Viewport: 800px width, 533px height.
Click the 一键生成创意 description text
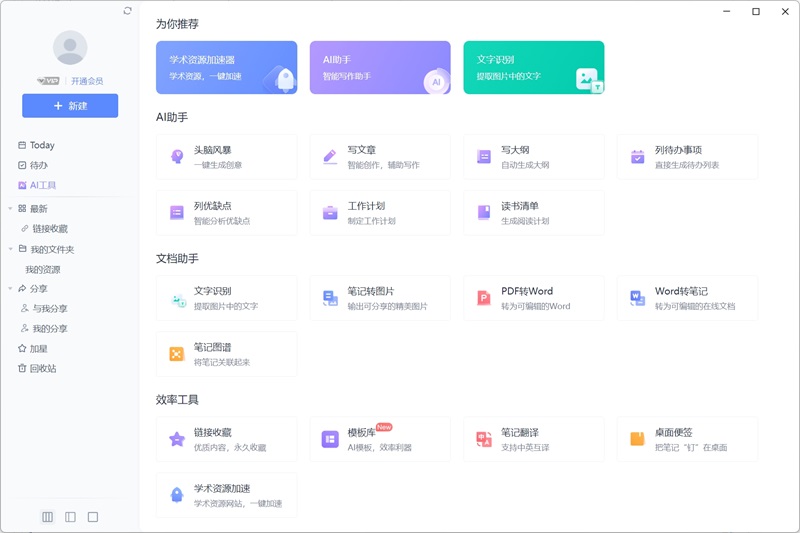pos(218,165)
